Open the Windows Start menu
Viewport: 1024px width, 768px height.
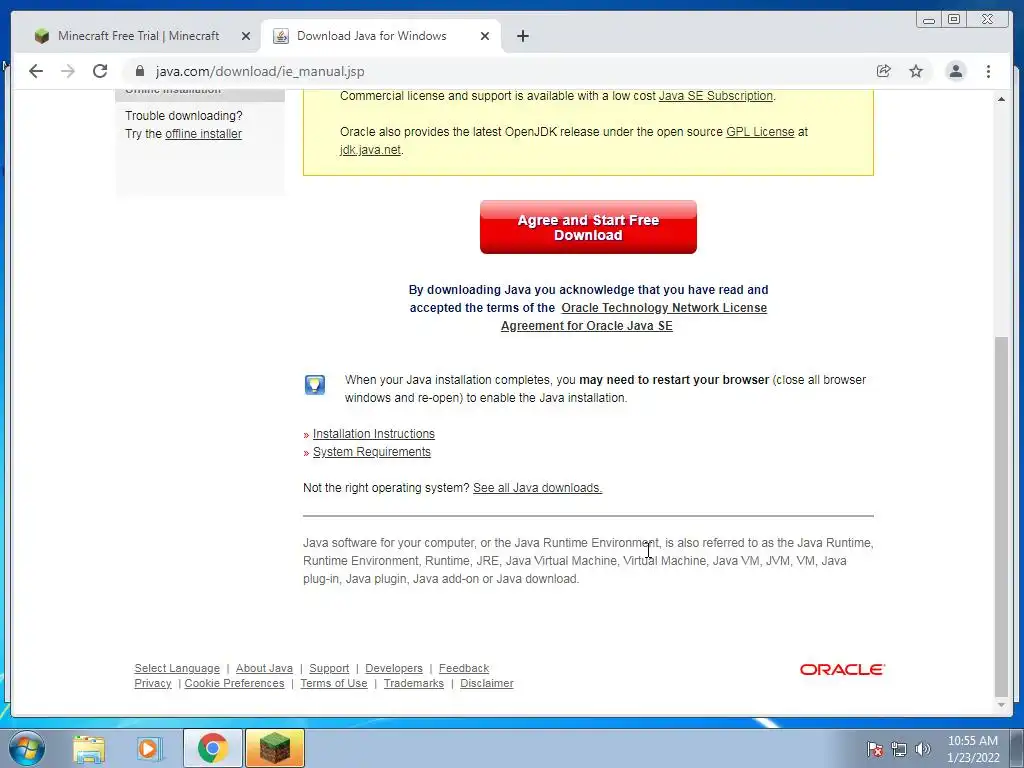tap(27, 748)
